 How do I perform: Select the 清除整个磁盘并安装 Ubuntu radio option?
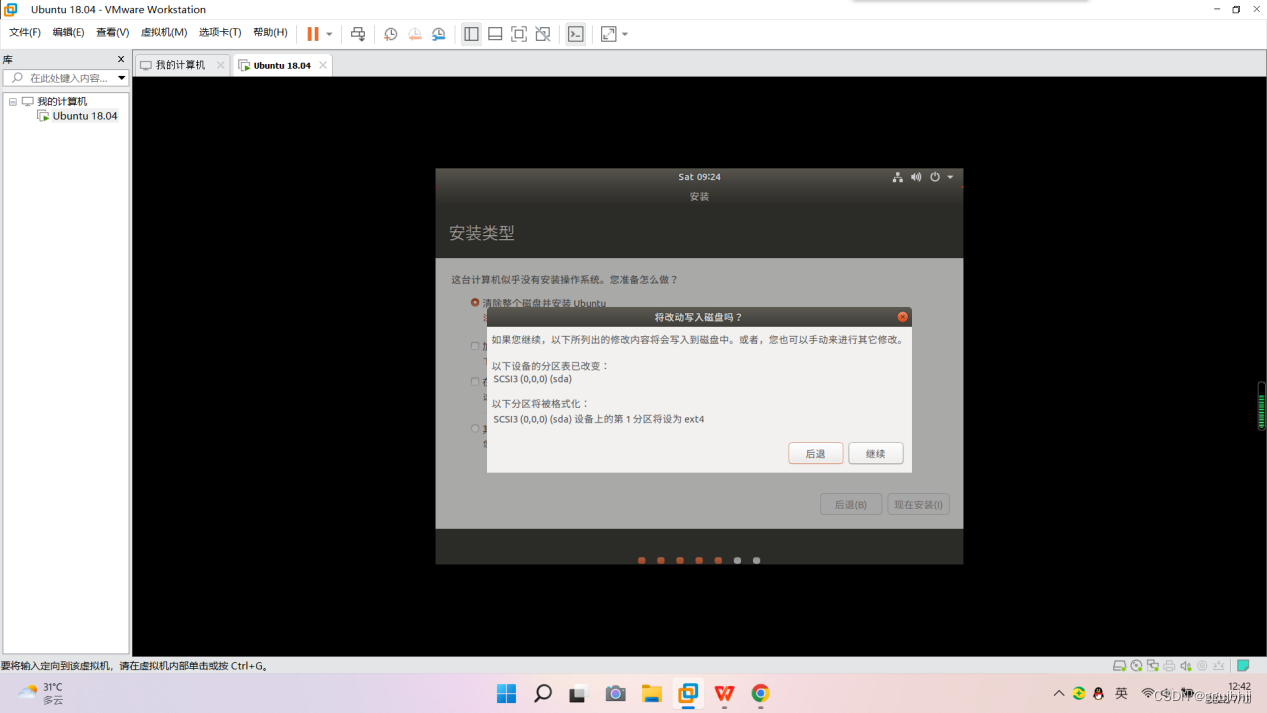[x=475, y=302]
